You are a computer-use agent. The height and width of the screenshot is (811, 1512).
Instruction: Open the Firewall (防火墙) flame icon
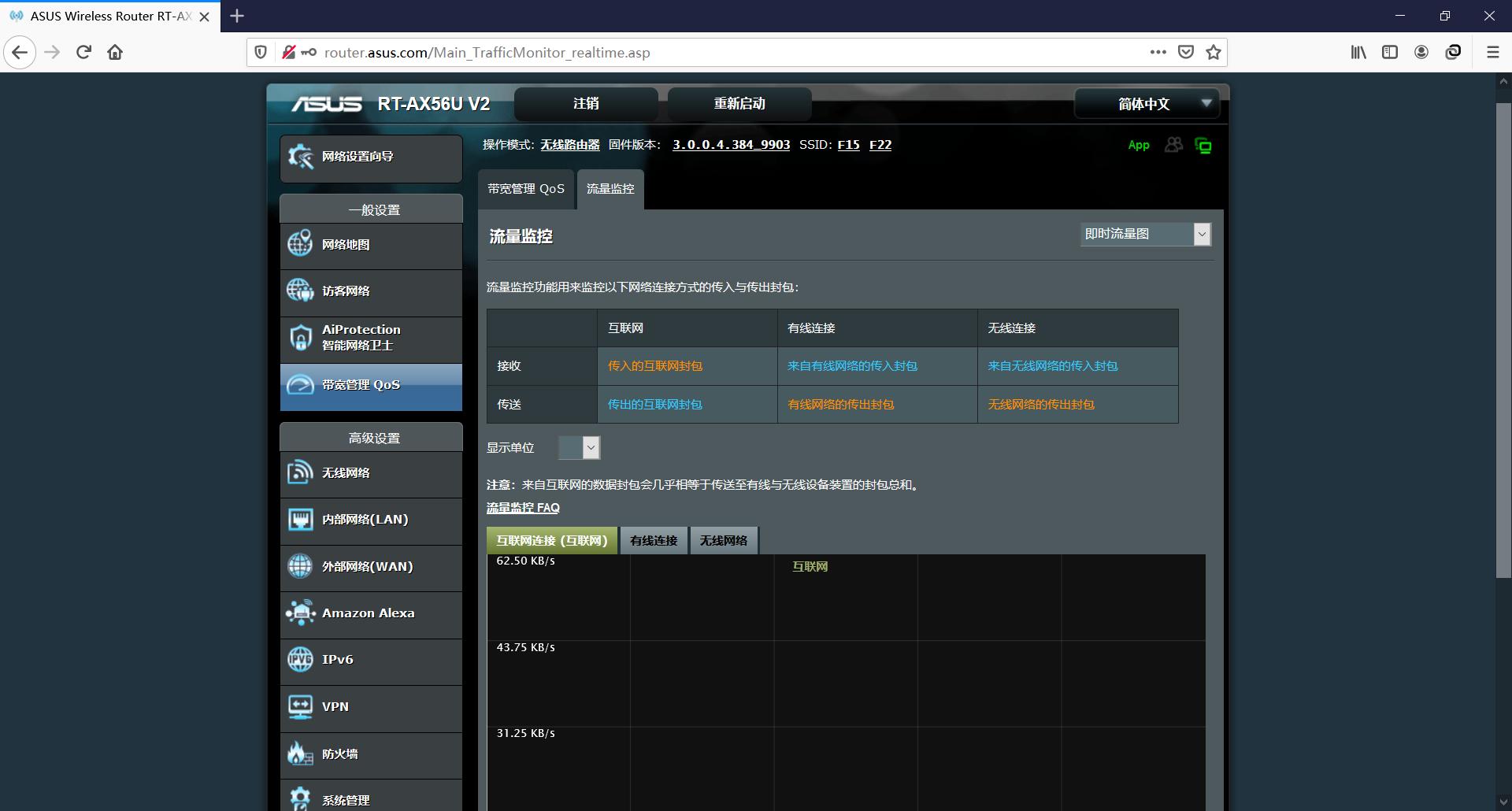click(300, 754)
